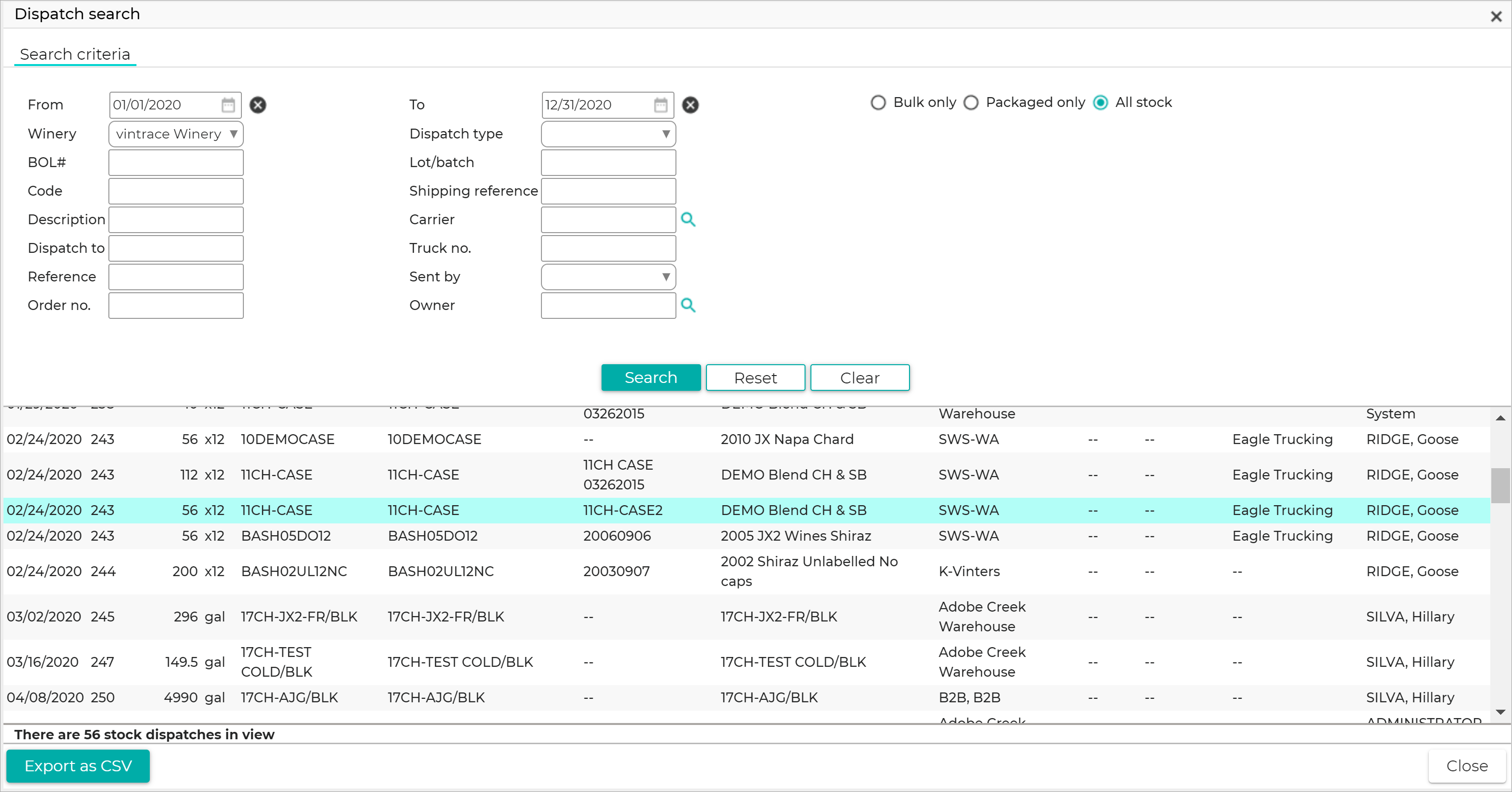Focus the Reference input field
This screenshot has width=1512, height=792.
click(176, 277)
